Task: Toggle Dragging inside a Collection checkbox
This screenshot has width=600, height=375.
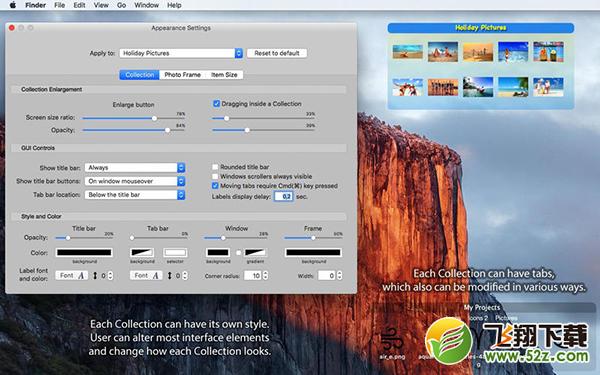Action: [216, 104]
